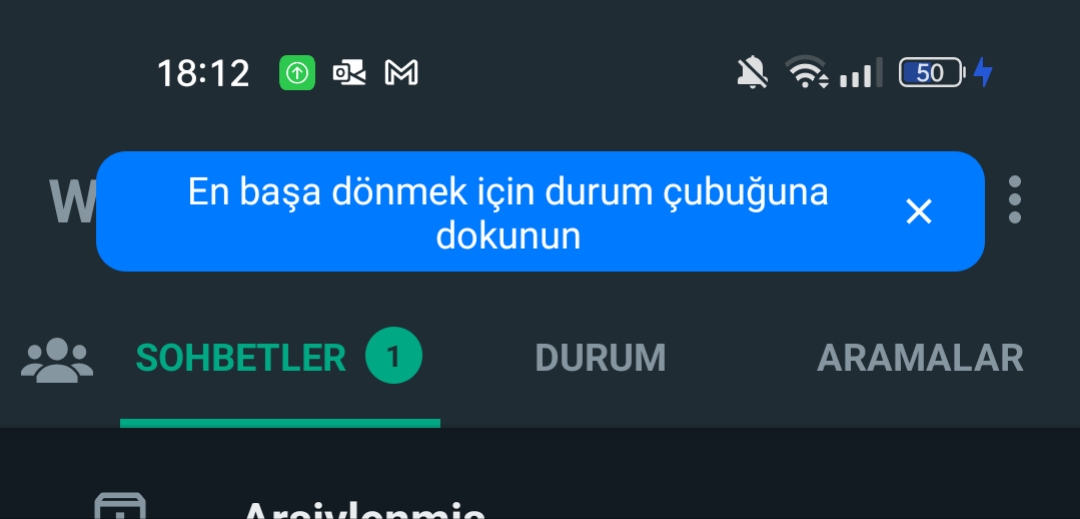Image resolution: width=1080 pixels, height=519 pixels.
Task: Switch to the ARAMALAR tab
Action: coord(920,358)
